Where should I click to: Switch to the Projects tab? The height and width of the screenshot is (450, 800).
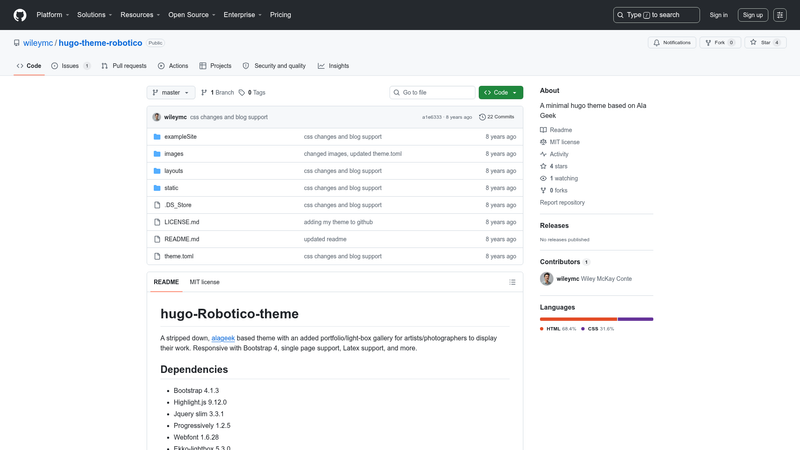point(215,66)
